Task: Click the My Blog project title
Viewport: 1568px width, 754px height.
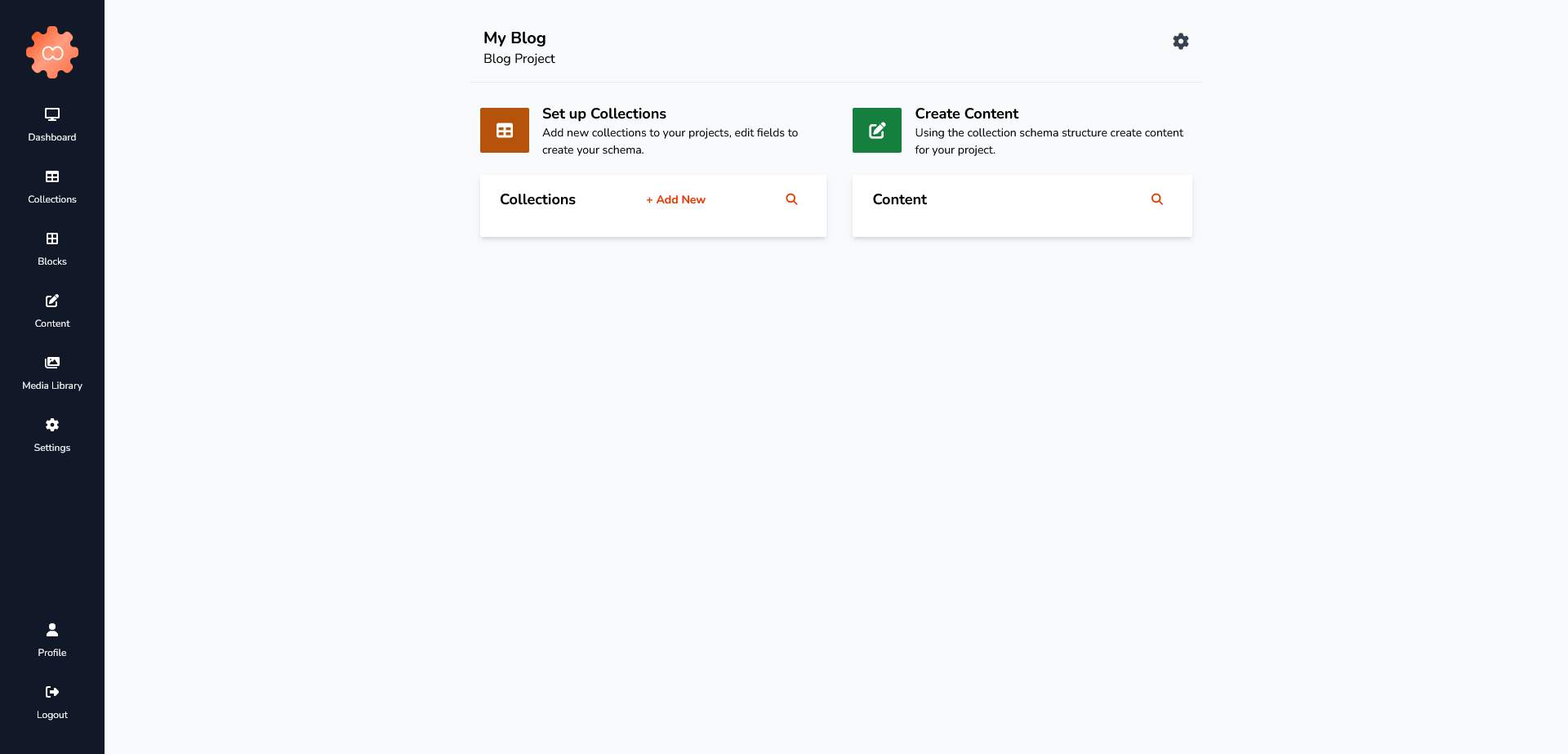Action: (x=514, y=38)
